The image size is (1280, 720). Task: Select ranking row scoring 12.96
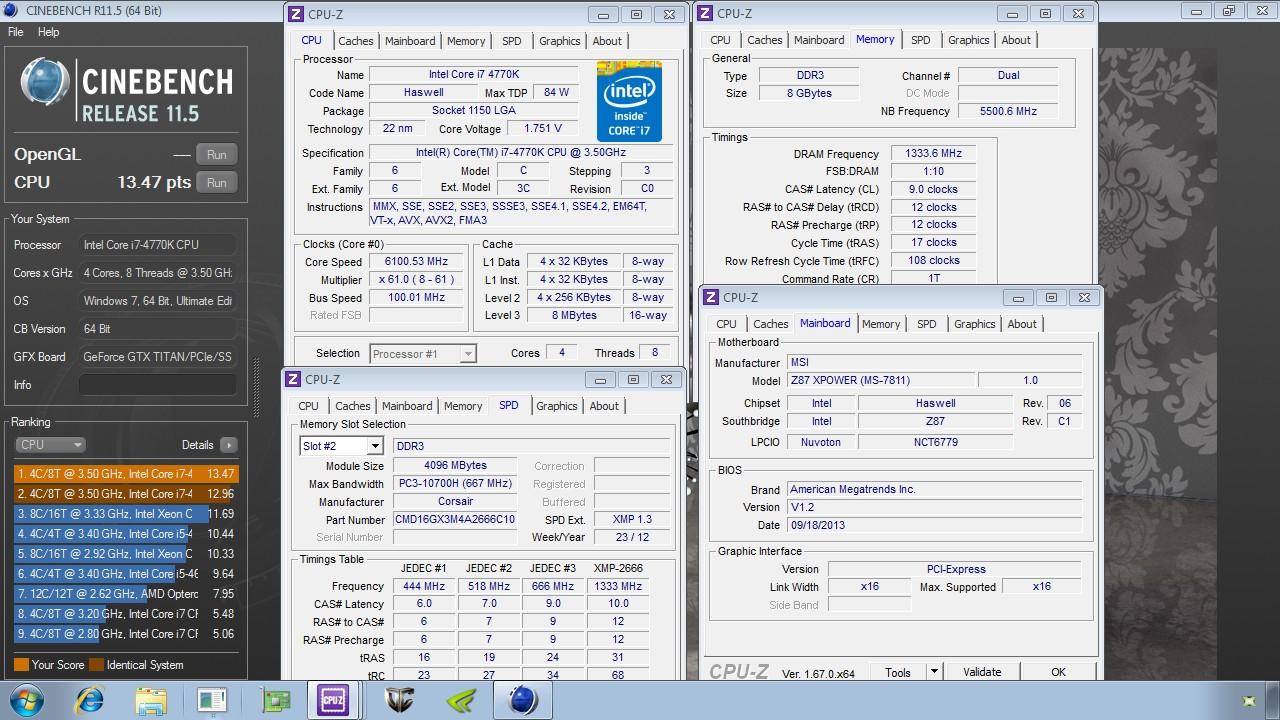[x=126, y=494]
